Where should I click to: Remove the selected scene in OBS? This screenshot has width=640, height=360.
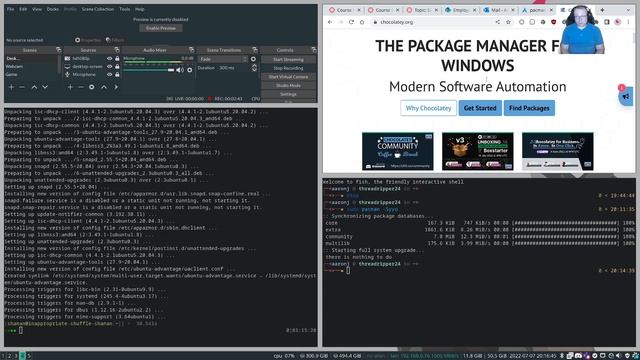click(x=22, y=87)
